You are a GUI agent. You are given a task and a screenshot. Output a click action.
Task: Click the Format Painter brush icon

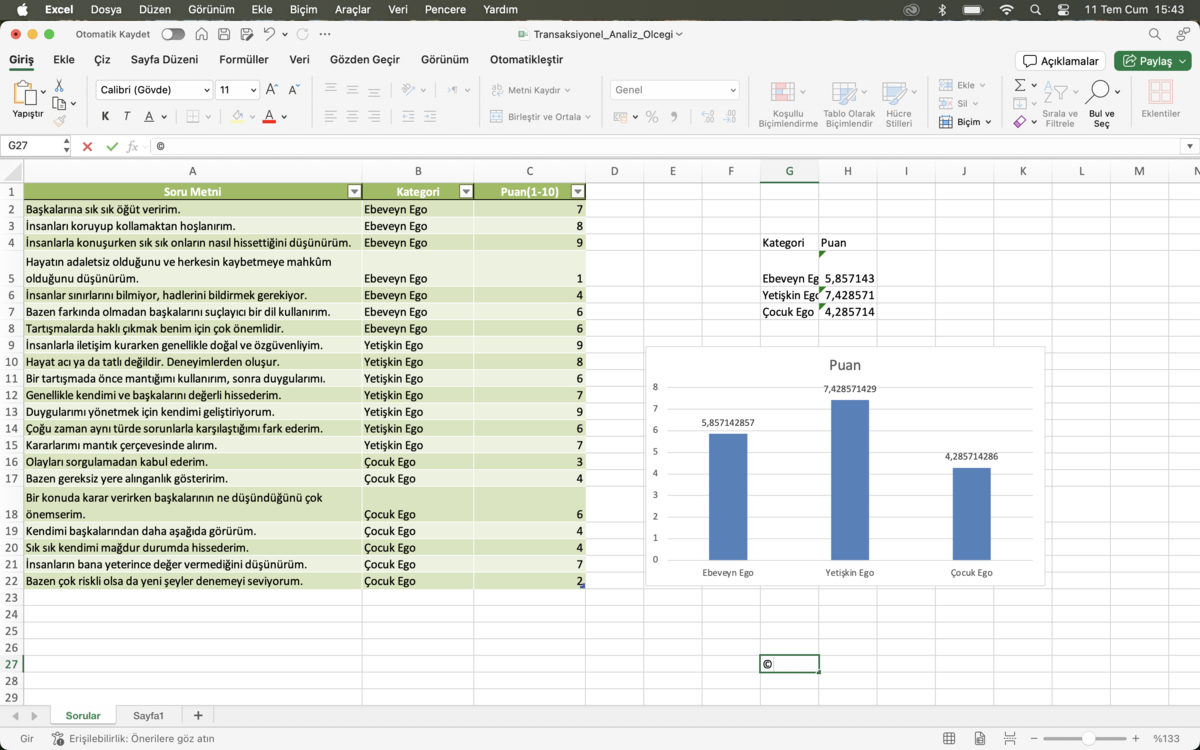[x=59, y=121]
